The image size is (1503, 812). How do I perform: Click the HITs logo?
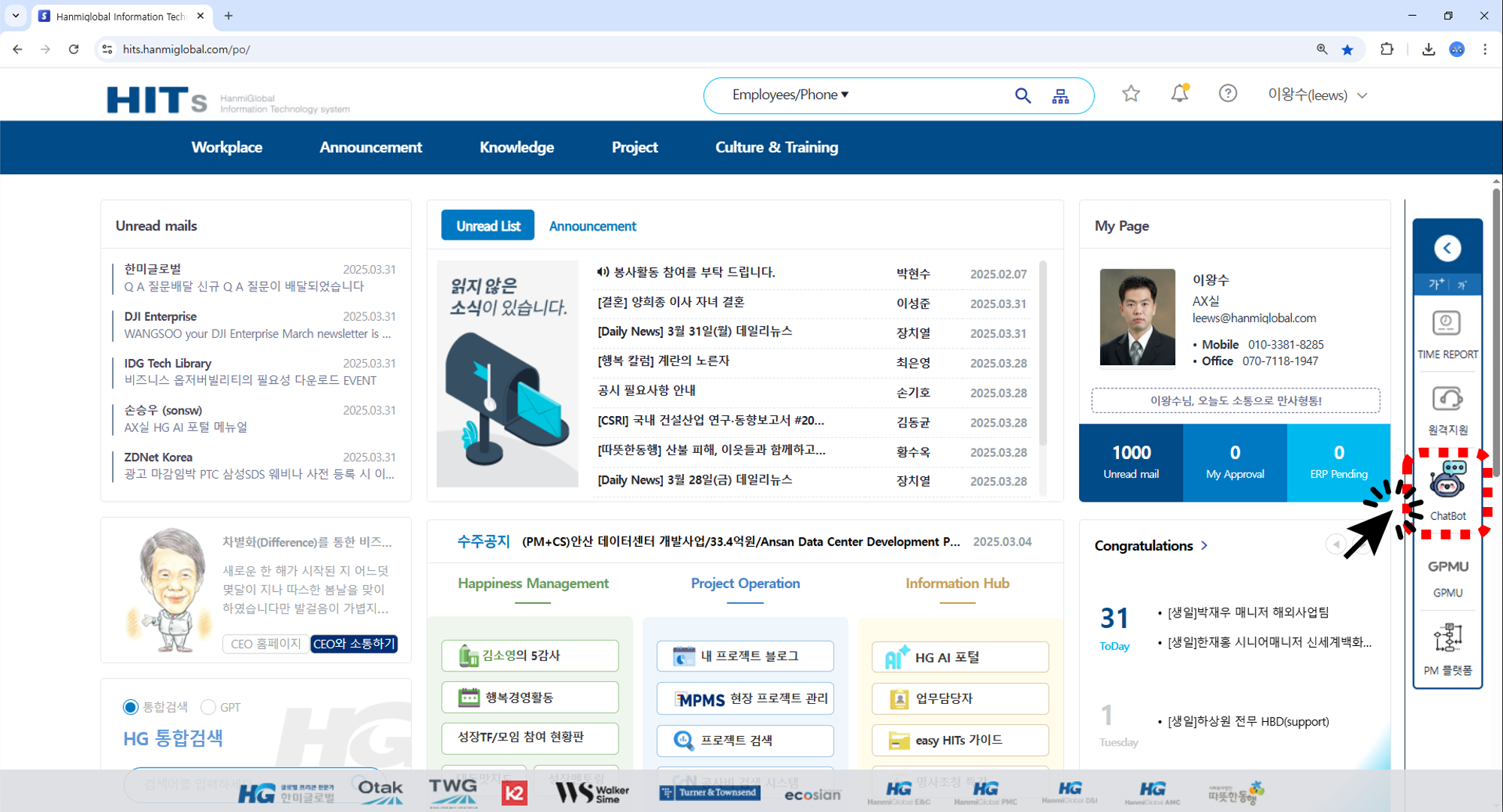pyautogui.click(x=156, y=100)
